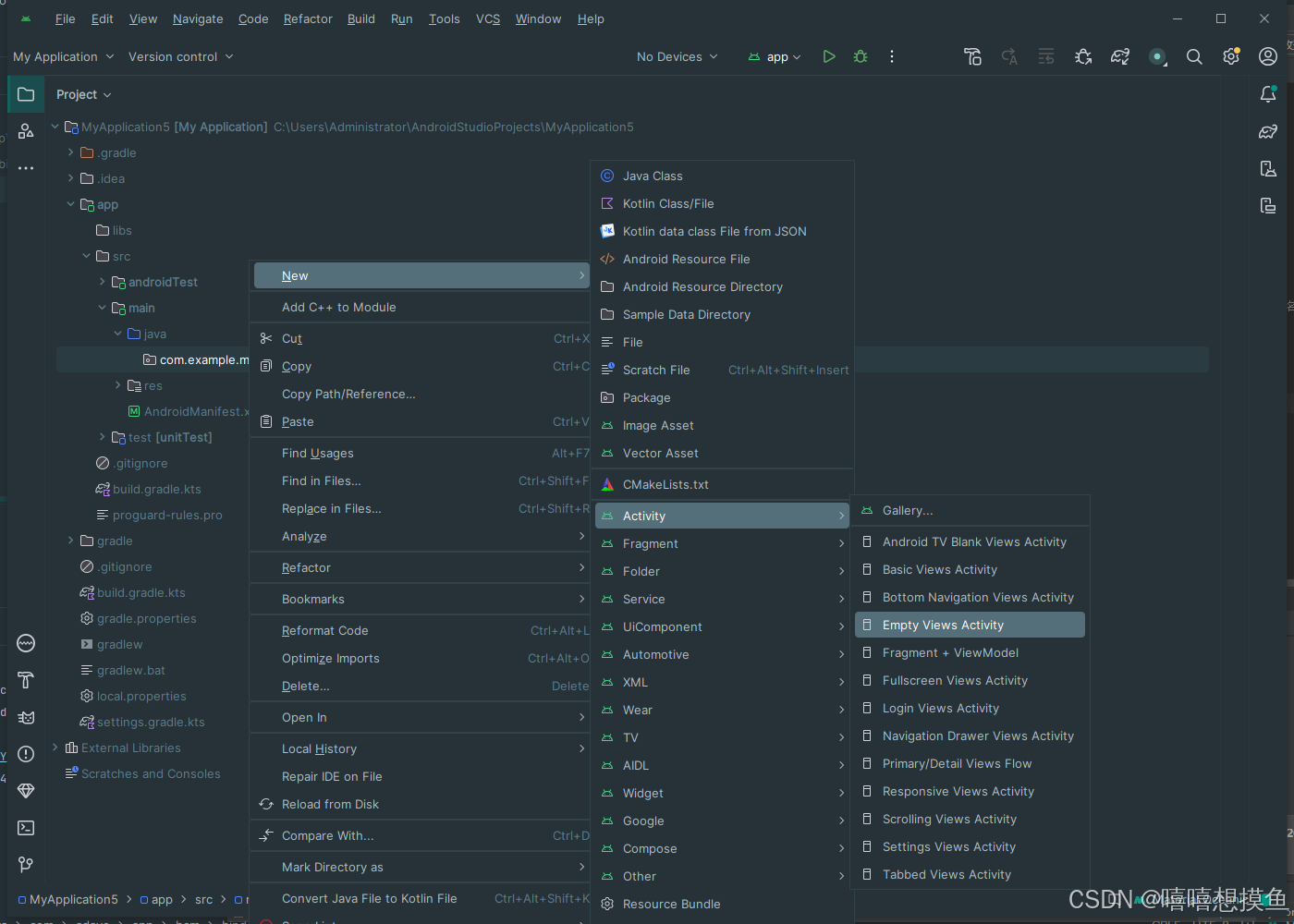
Task: Open the Logcat cat icon
Action: click(26, 717)
